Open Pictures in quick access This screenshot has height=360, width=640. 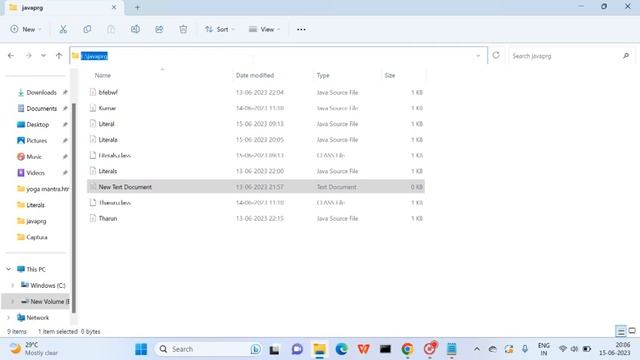pos(36,141)
